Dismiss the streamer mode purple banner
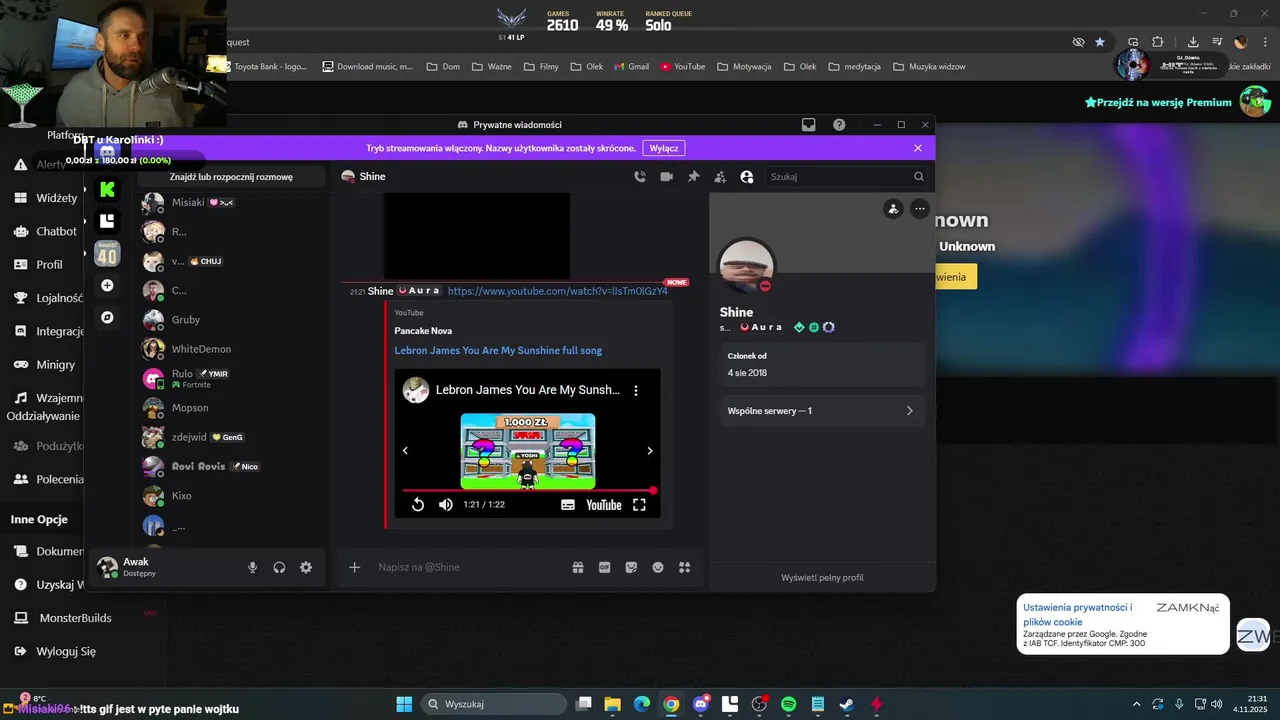The image size is (1280, 720). click(918, 148)
